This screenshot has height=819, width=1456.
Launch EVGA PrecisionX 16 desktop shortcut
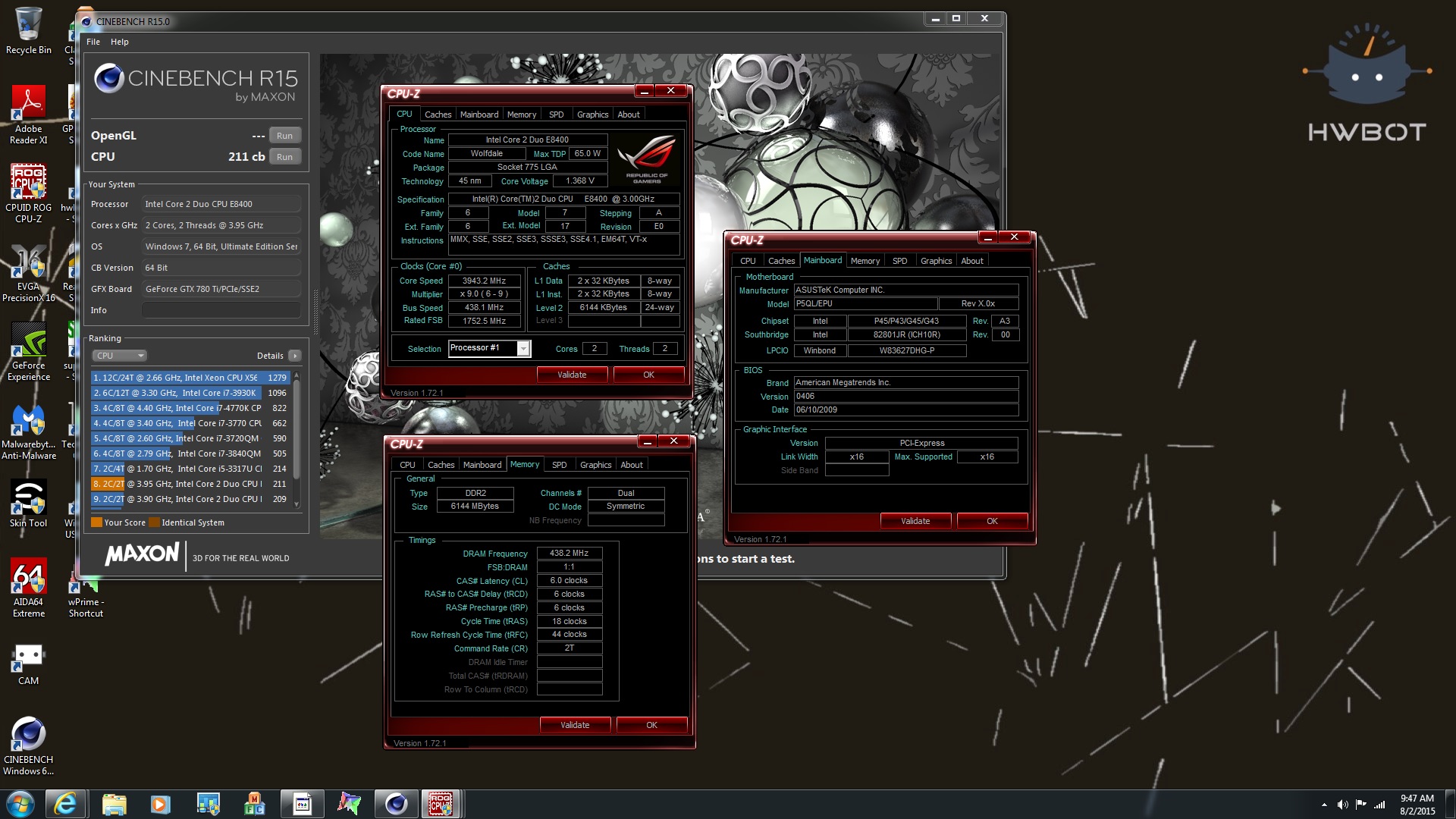28,273
